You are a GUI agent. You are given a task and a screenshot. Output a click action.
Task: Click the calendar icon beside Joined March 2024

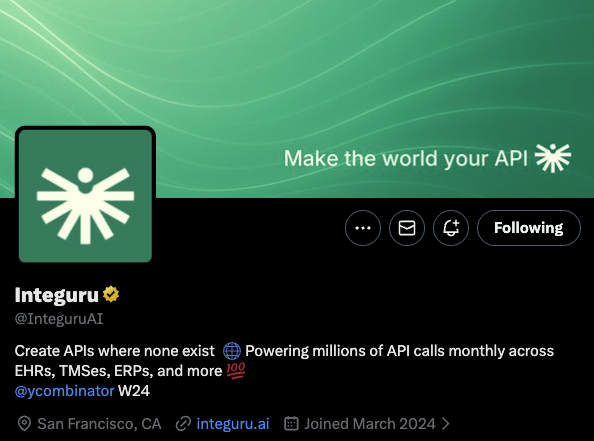click(291, 424)
